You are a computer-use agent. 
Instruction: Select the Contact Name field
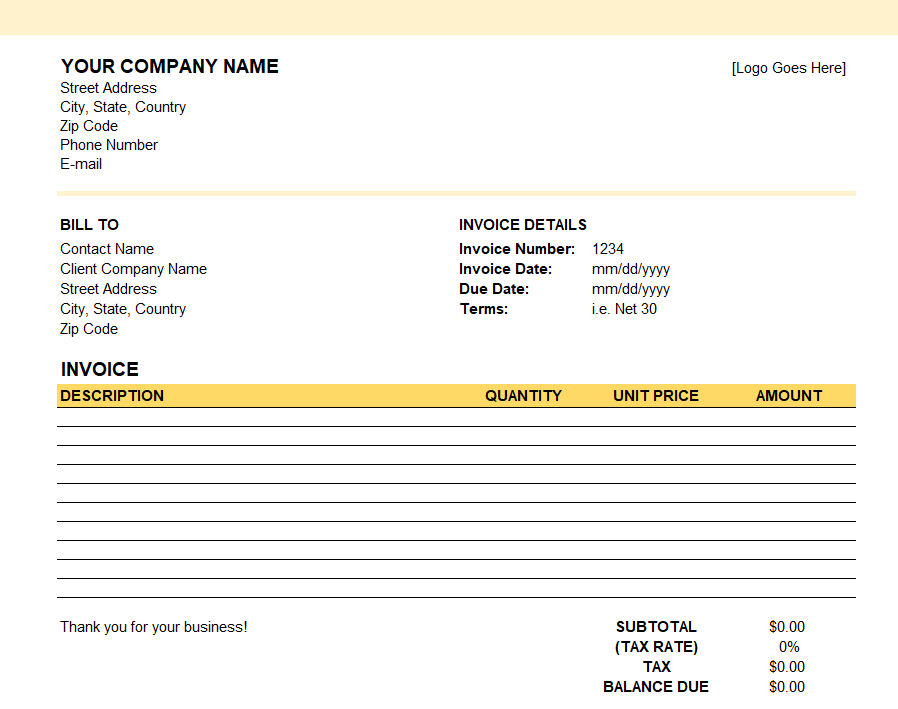pyautogui.click(x=107, y=248)
